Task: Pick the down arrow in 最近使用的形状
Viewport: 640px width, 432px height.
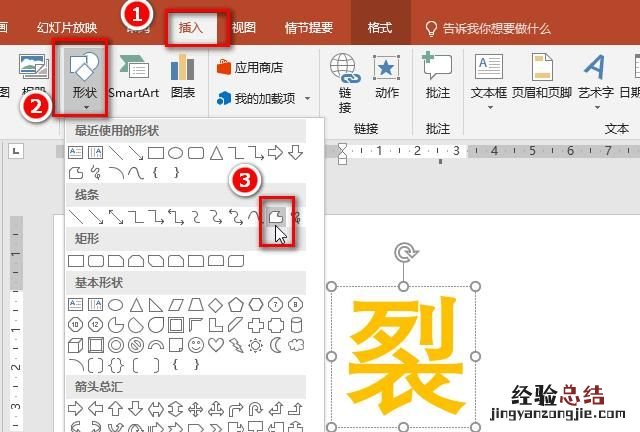Action: coord(296,153)
